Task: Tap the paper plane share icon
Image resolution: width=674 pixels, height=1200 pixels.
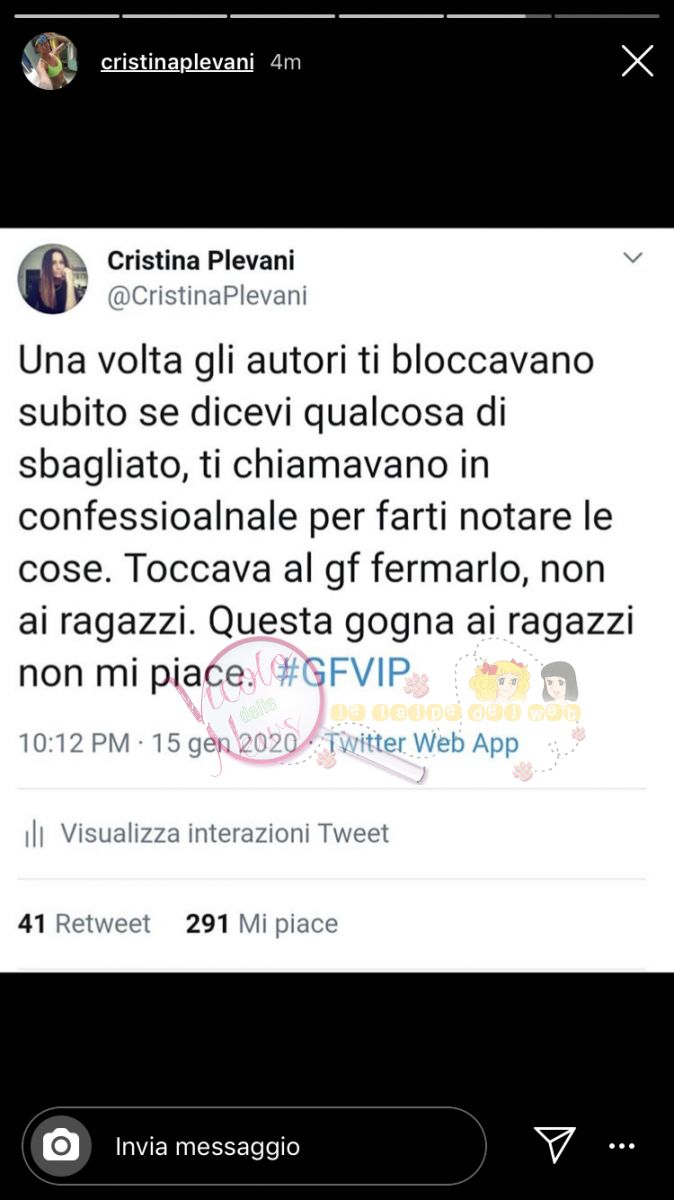Action: (553, 1145)
